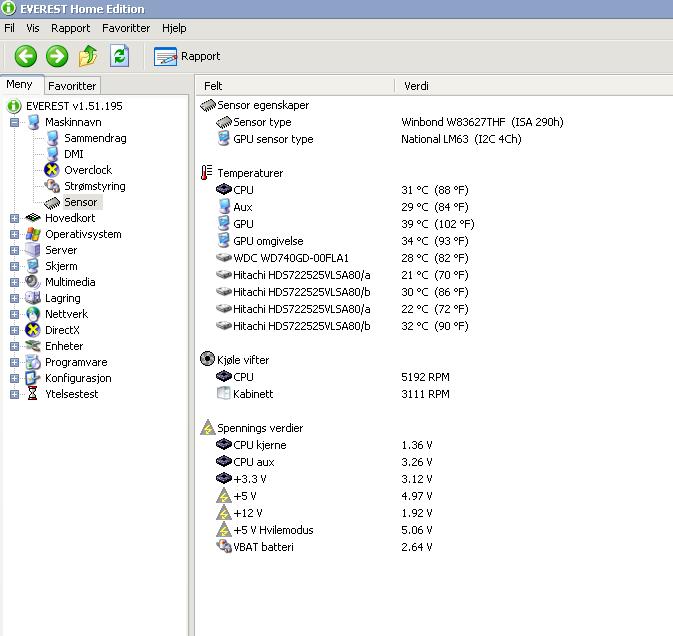Click the Temperaturer thermometer icon
Viewport: 673px width, 636px height.
(207, 173)
